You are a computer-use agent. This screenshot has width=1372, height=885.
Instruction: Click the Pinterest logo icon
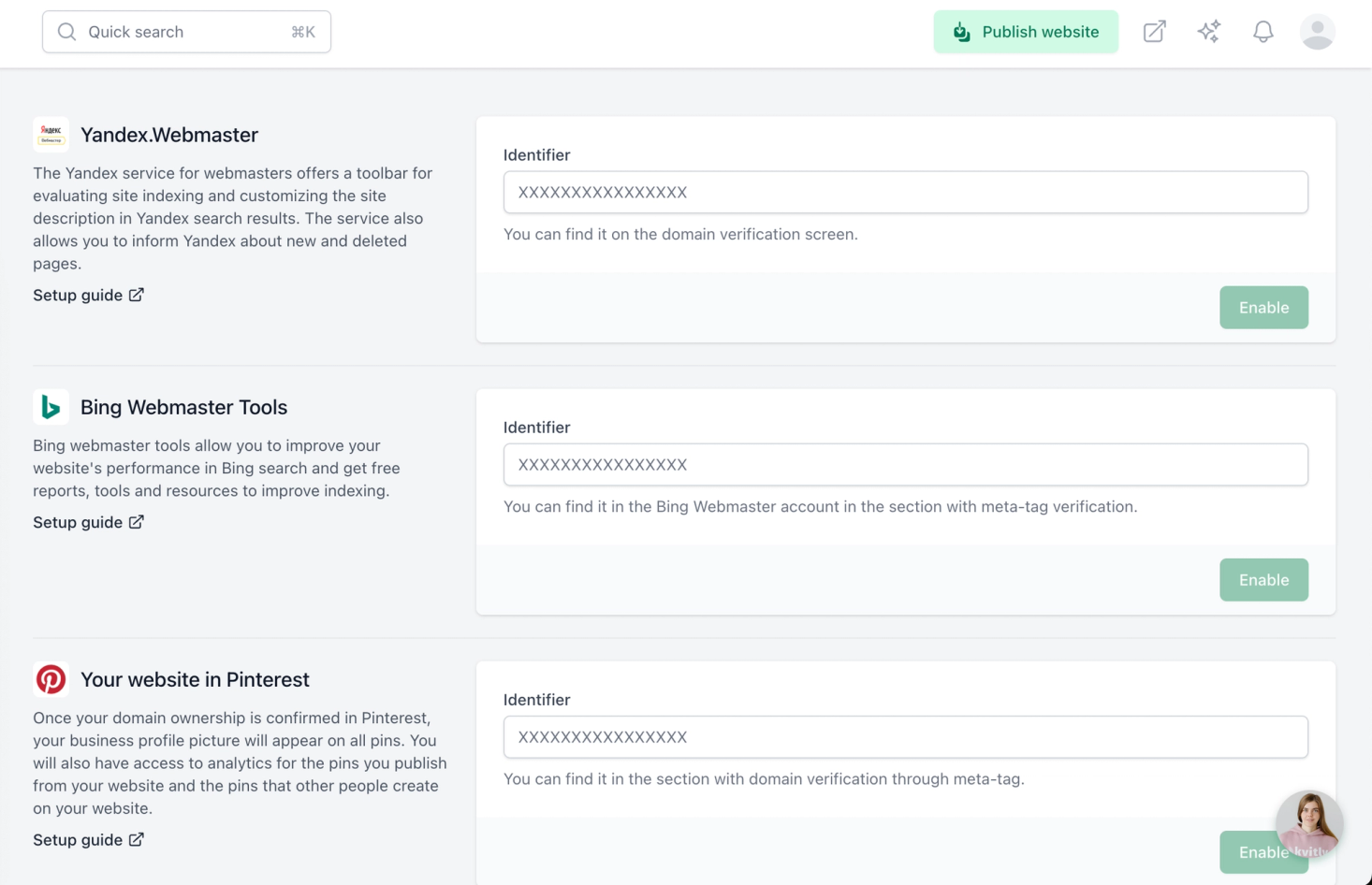click(x=51, y=679)
